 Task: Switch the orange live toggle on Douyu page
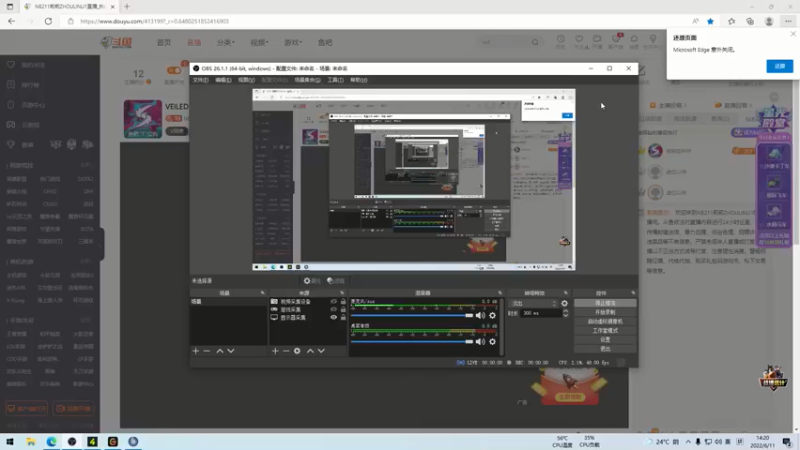(173, 70)
